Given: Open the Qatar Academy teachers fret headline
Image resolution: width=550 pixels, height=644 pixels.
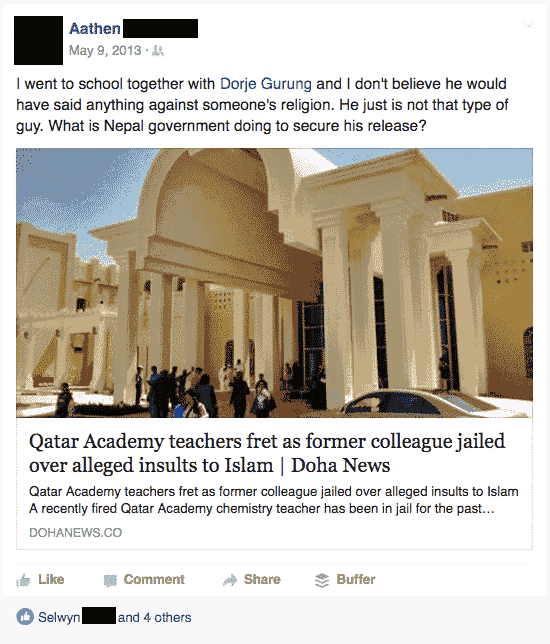Looking at the screenshot, I should click(267, 453).
